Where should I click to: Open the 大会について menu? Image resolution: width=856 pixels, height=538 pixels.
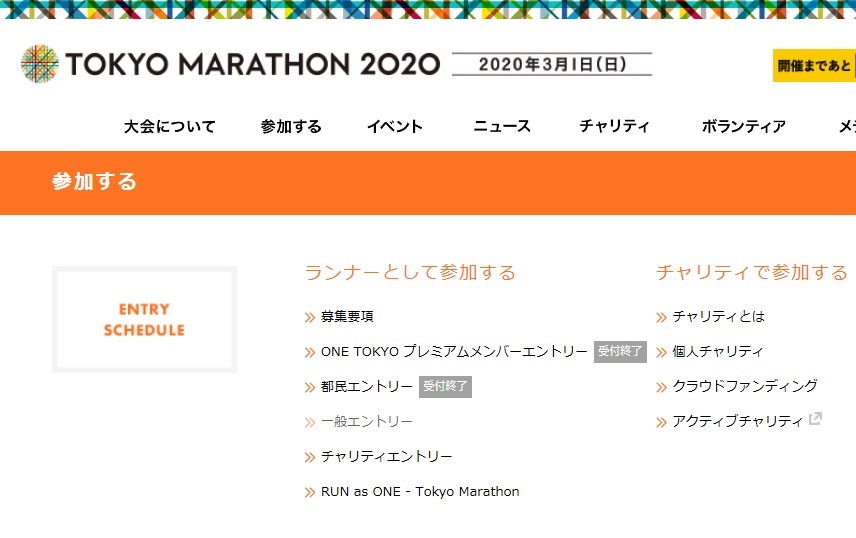[170, 126]
